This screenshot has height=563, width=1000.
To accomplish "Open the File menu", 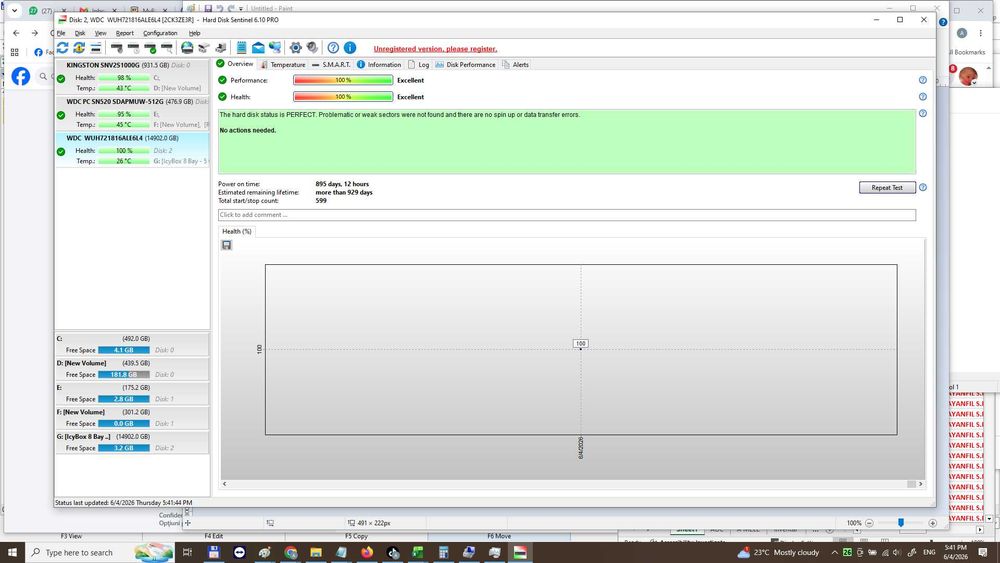I will (61, 33).
